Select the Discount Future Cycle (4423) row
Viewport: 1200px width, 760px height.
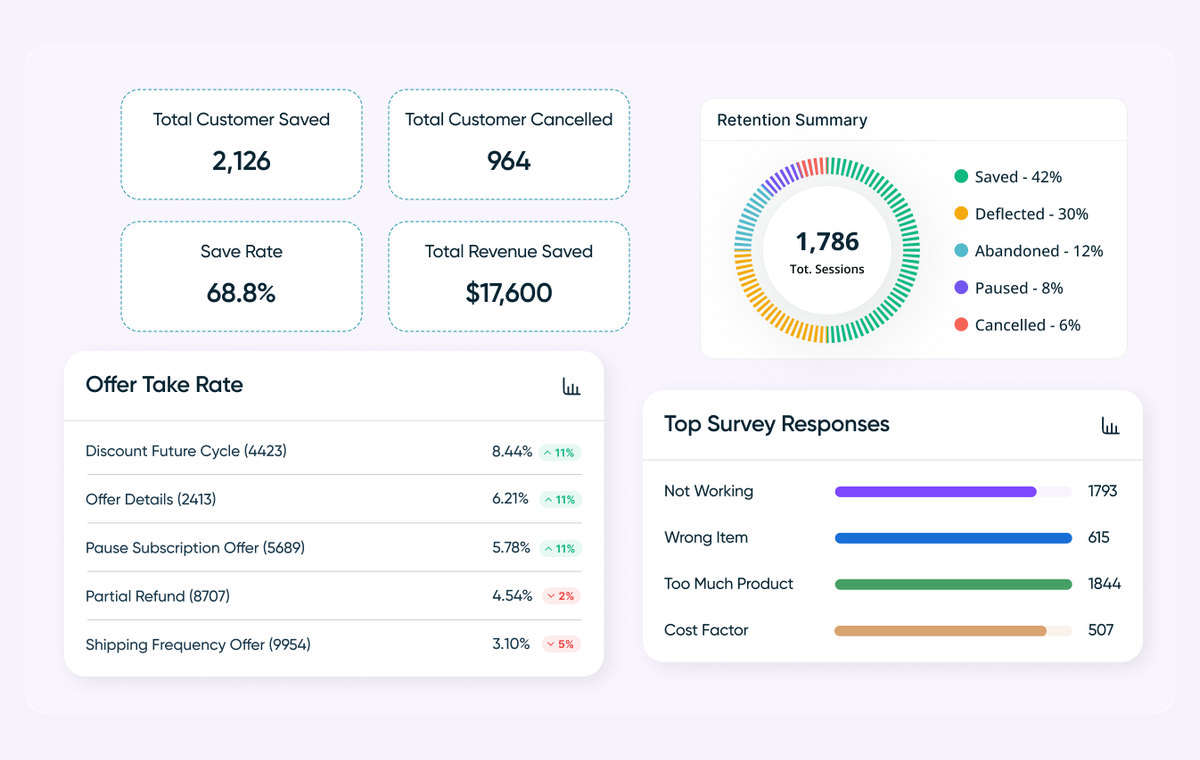(x=333, y=451)
